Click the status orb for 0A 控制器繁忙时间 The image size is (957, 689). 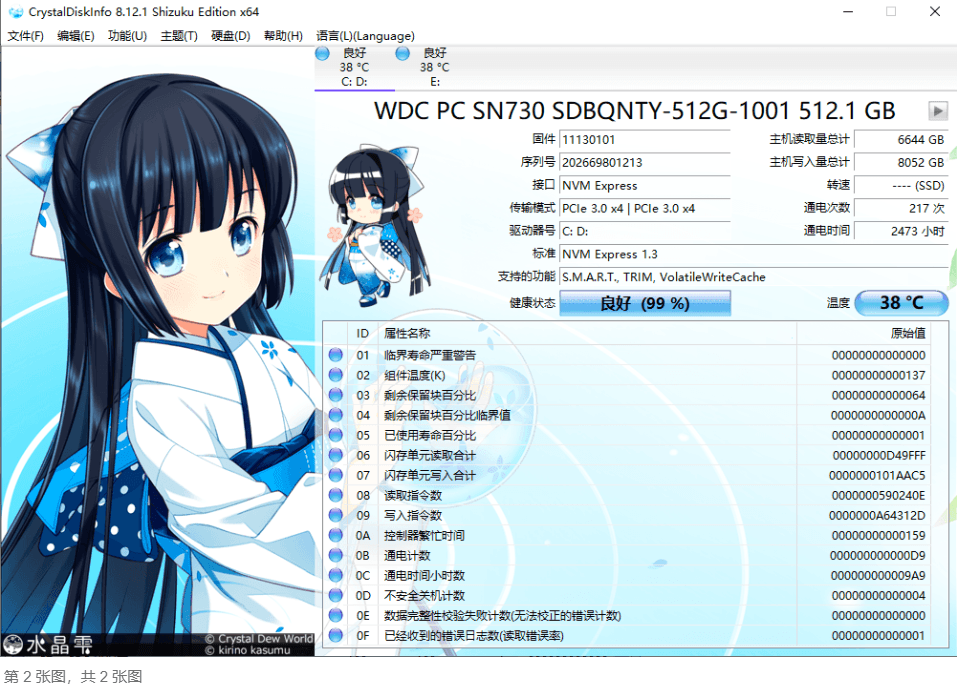pos(336,535)
